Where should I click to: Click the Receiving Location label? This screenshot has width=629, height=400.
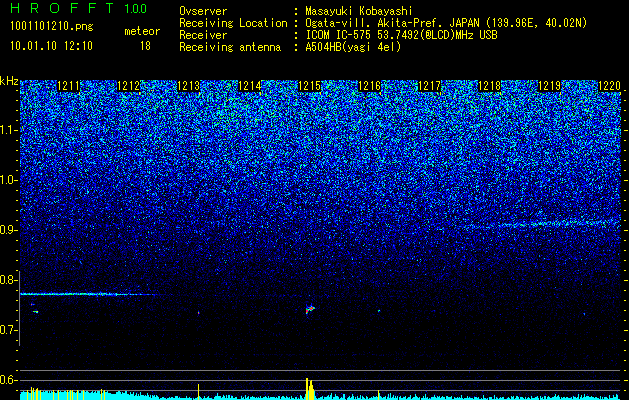[233, 23]
